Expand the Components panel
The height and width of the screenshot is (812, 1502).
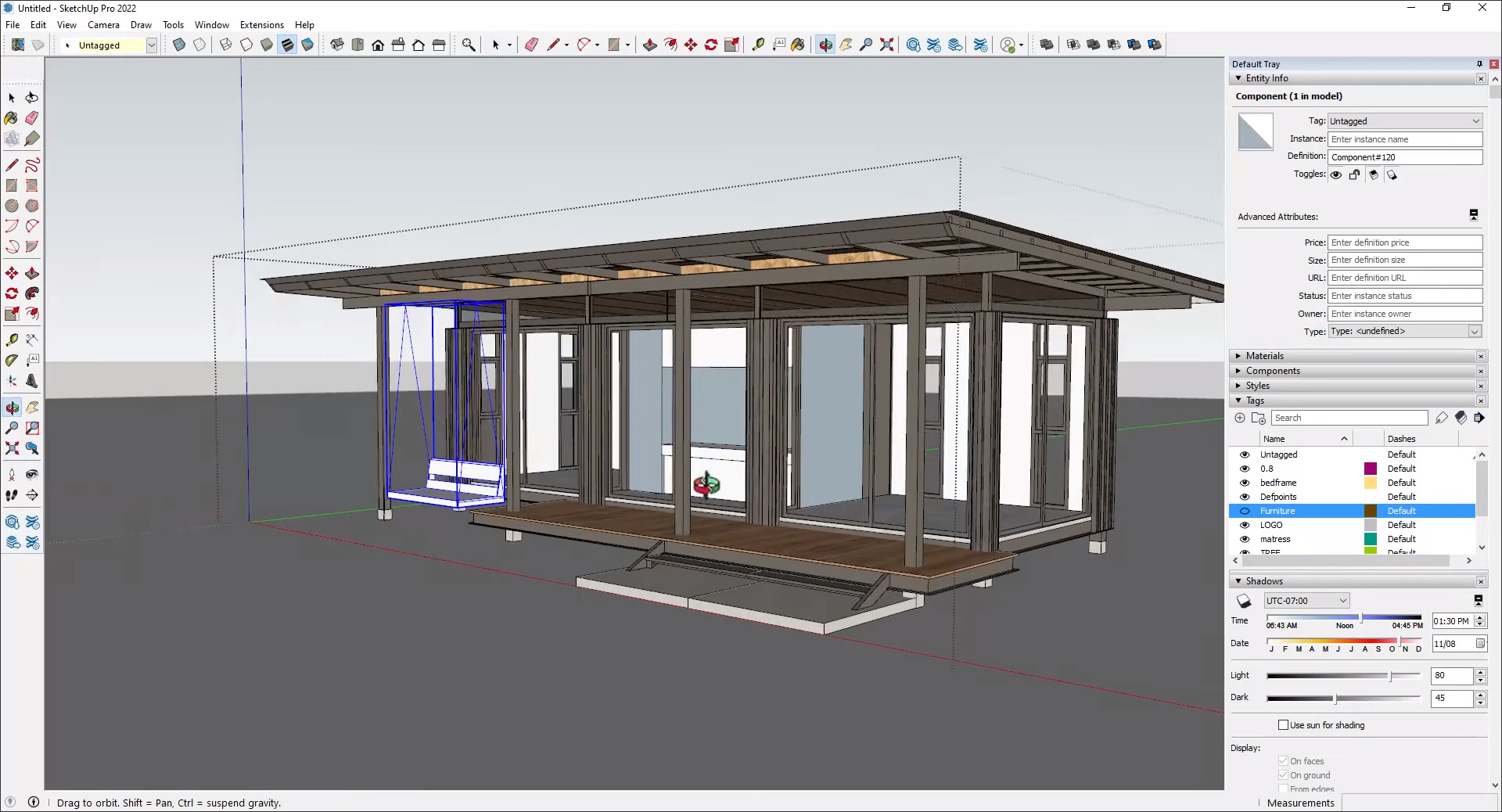(x=1238, y=371)
